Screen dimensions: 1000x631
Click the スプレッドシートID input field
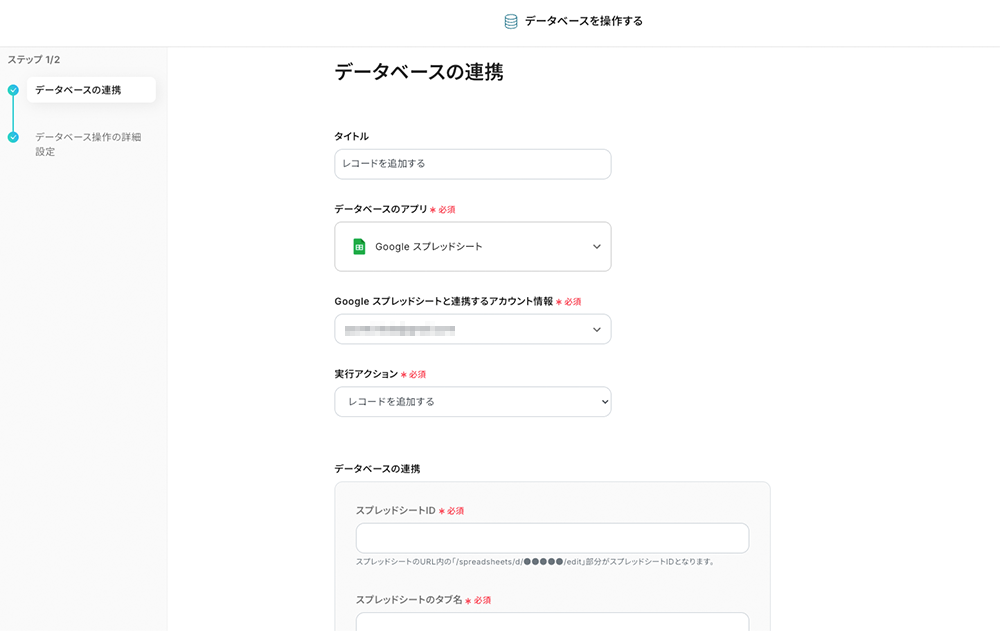[552, 538]
